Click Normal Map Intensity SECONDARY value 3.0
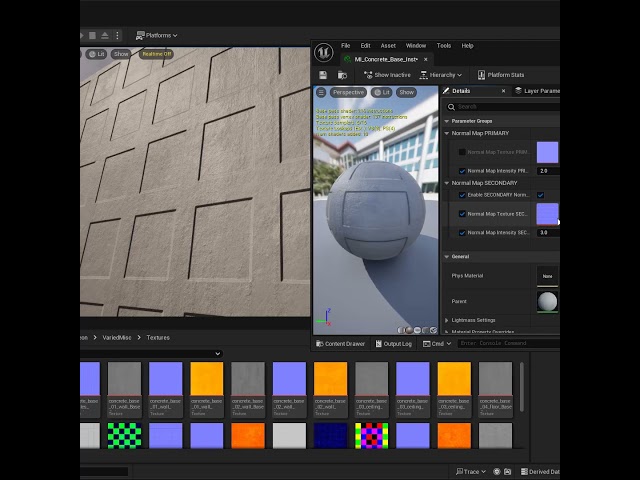This screenshot has width=640, height=480. 548,233
